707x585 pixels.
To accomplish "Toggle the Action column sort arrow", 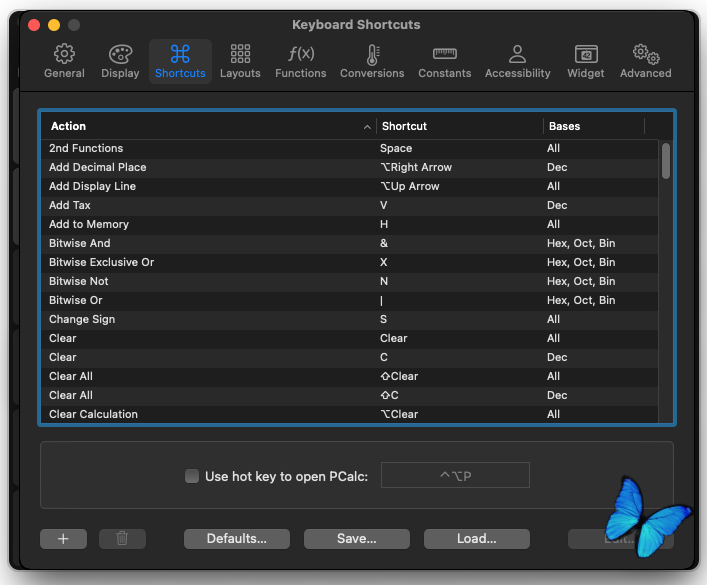I will [x=367, y=127].
